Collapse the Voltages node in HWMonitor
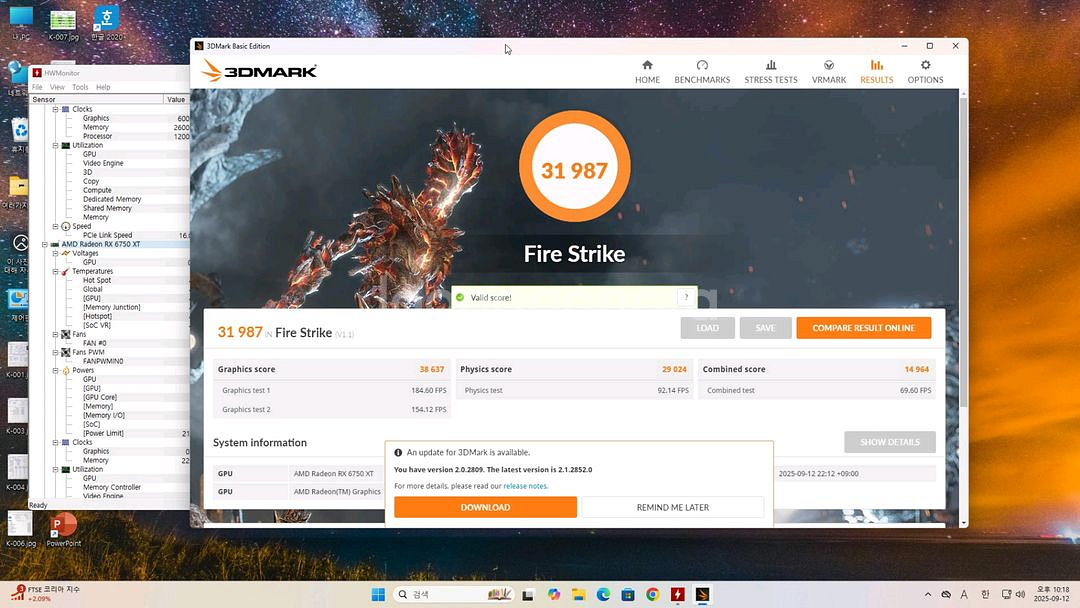 click(55, 253)
